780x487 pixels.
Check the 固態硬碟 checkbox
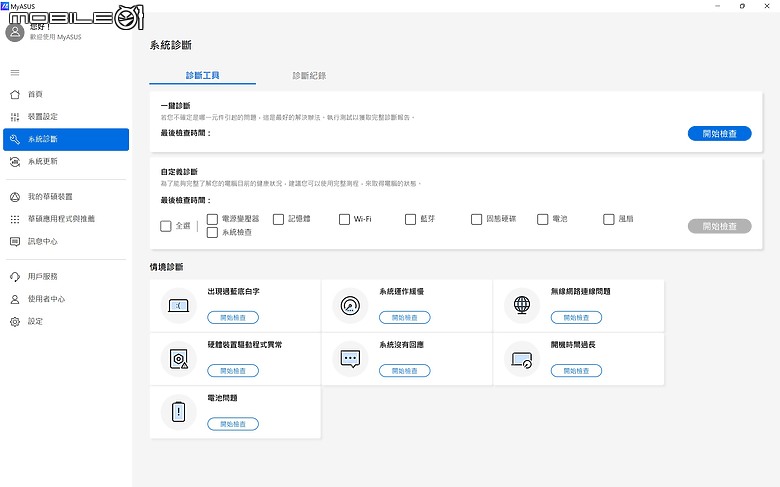click(477, 219)
